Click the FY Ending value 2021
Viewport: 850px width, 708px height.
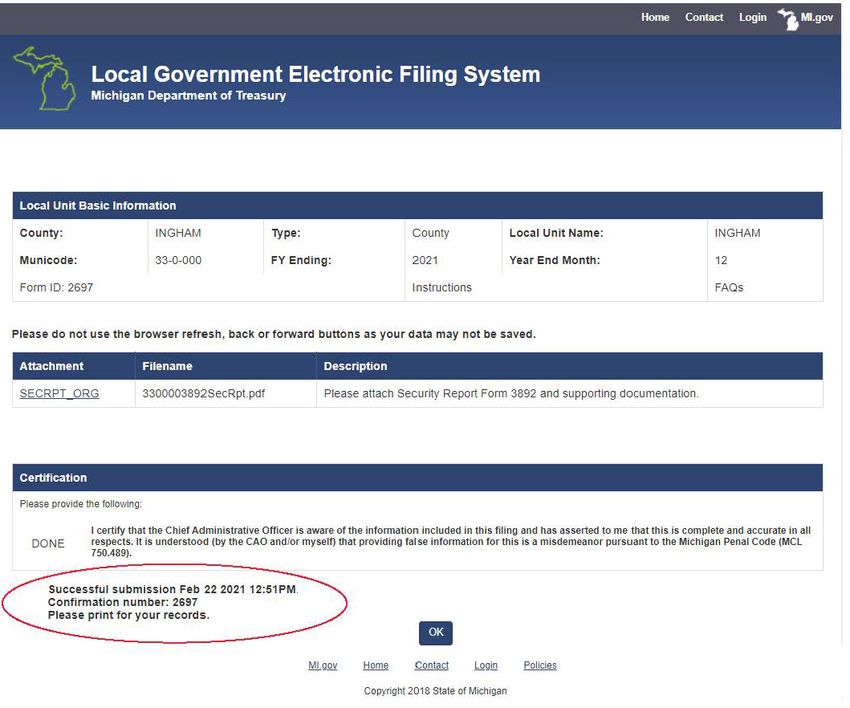(424, 260)
